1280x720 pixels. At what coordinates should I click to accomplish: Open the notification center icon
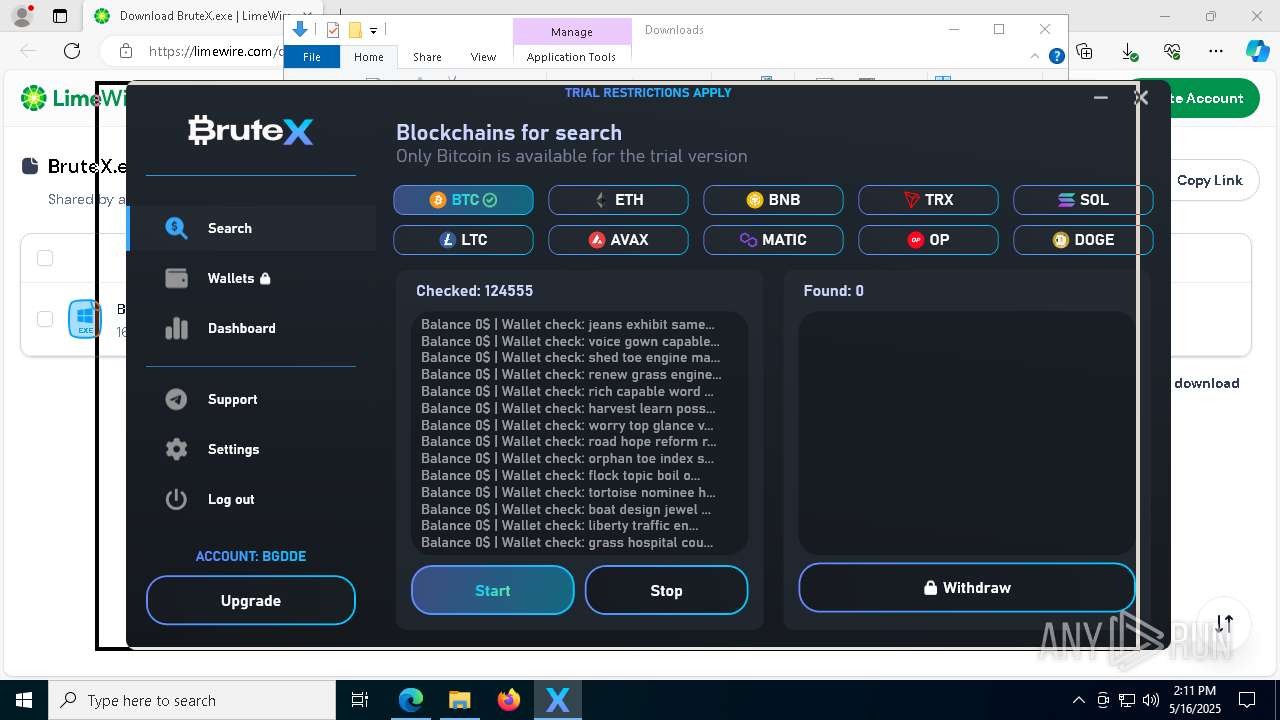[1247, 700]
